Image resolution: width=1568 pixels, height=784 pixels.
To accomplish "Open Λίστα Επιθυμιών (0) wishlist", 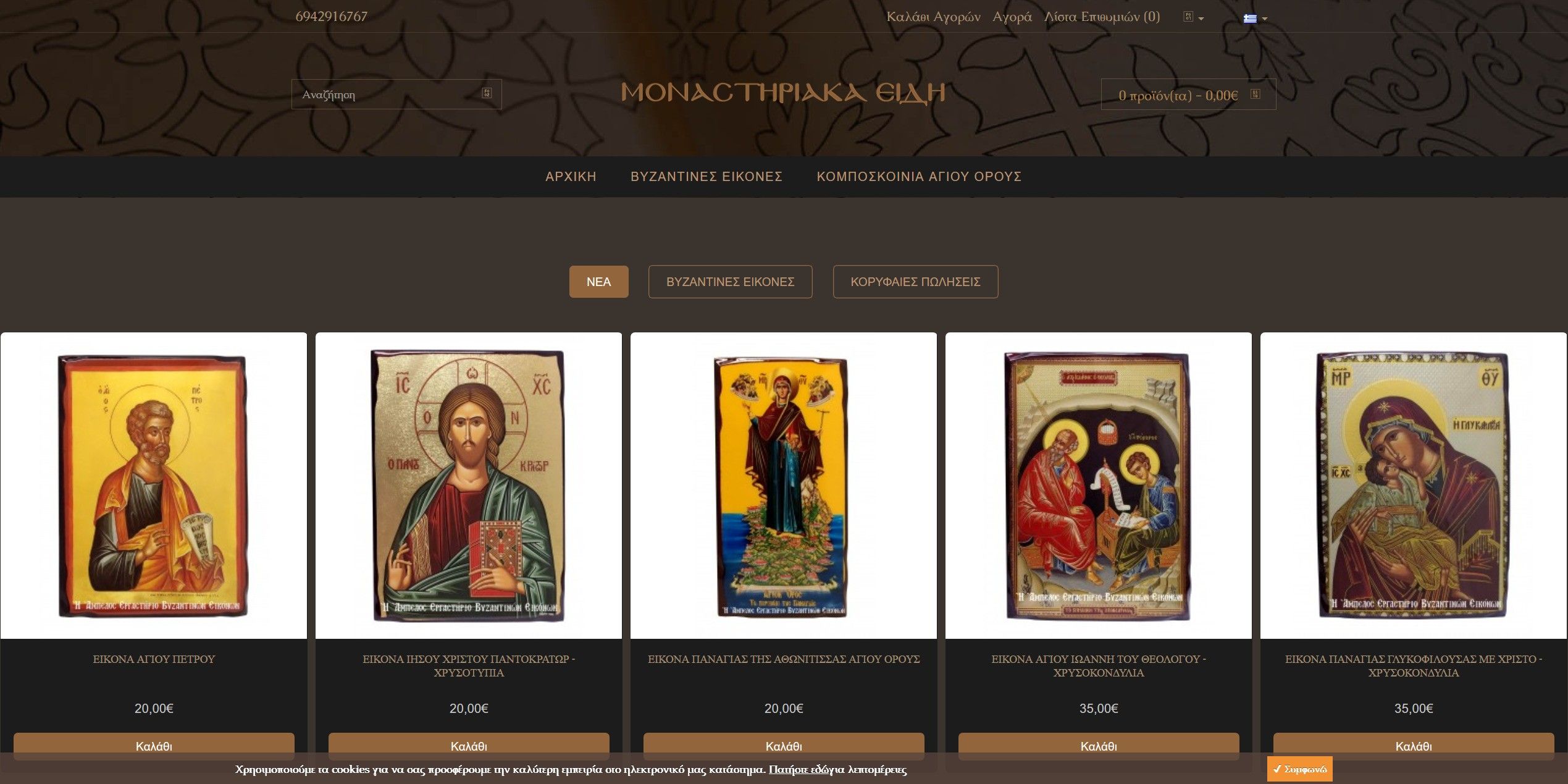I will click(1102, 17).
